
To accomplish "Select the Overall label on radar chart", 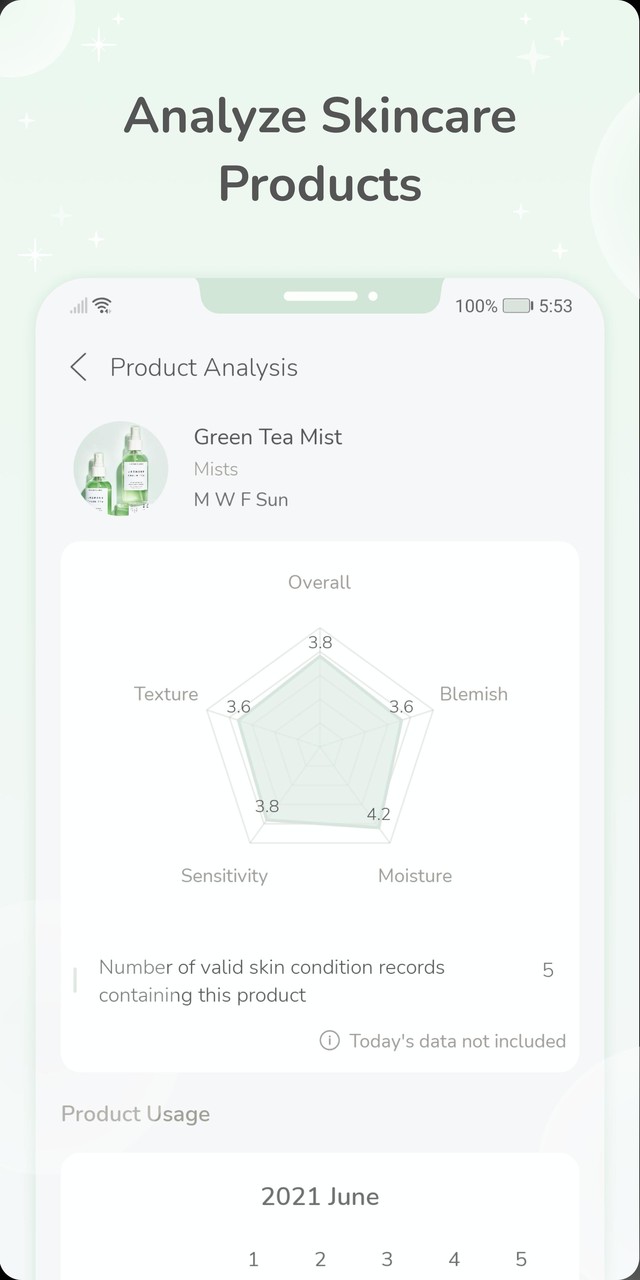I will 320,582.
